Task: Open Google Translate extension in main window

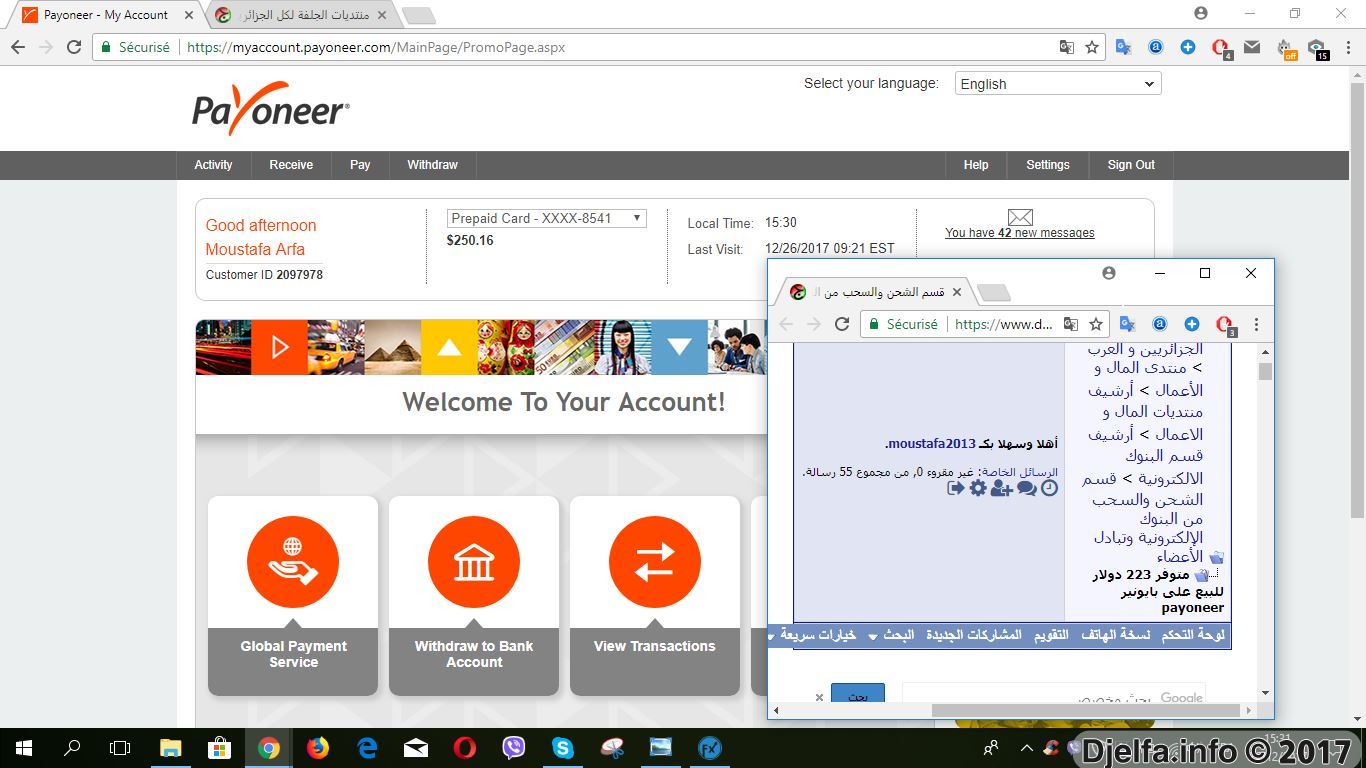Action: coord(1123,47)
